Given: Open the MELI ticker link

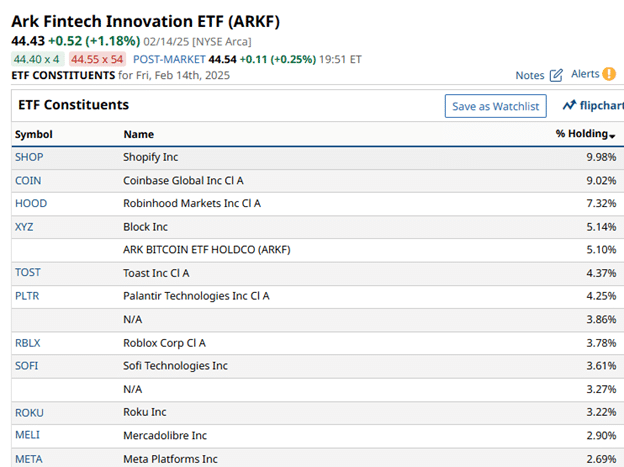Looking at the screenshot, I should 27,435.
